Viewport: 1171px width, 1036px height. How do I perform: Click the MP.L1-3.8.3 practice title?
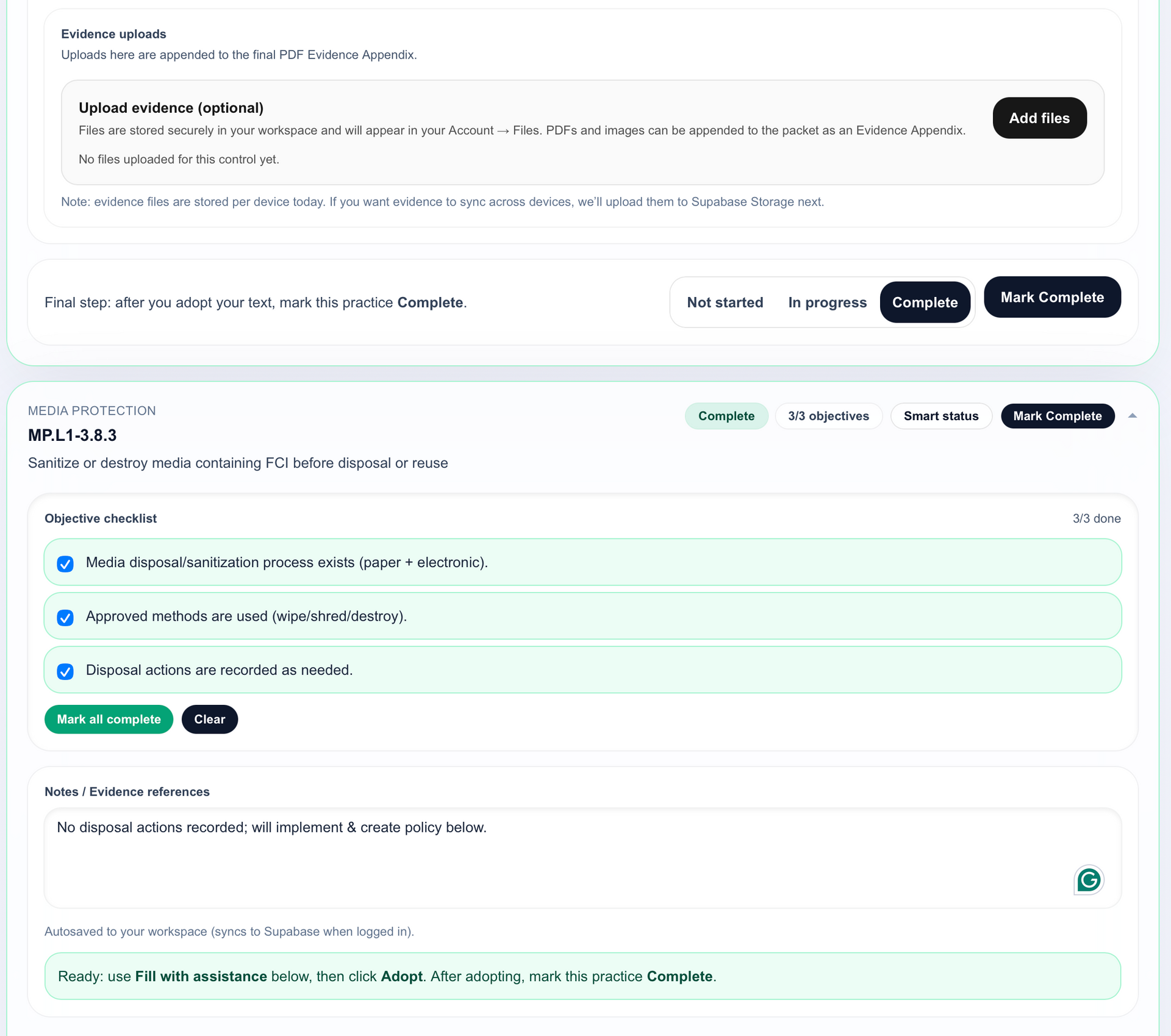click(x=72, y=435)
